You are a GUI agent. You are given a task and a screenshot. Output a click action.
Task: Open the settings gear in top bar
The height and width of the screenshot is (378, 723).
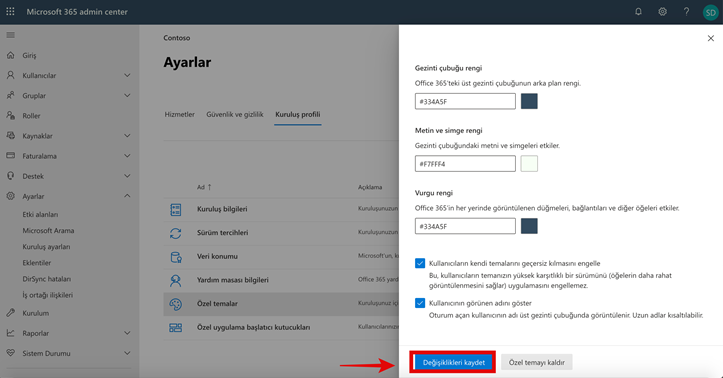662,12
